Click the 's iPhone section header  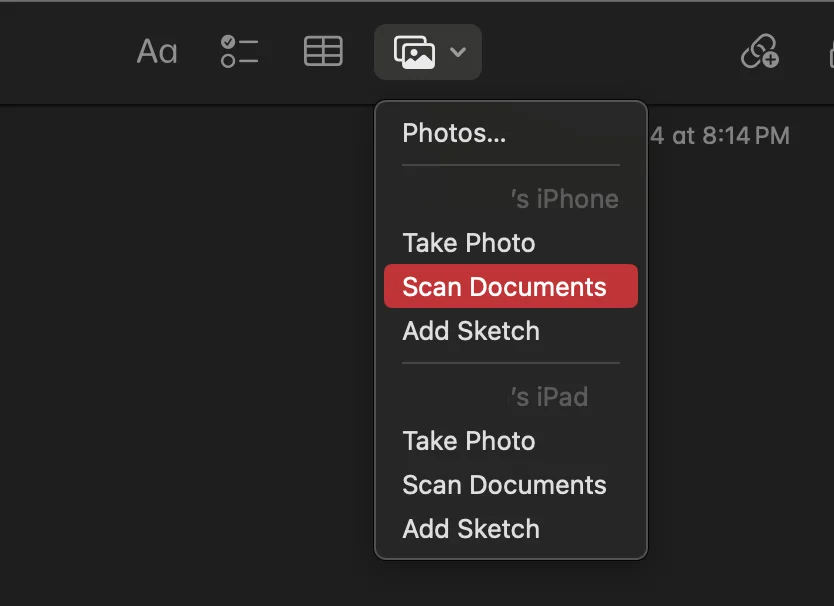point(564,199)
